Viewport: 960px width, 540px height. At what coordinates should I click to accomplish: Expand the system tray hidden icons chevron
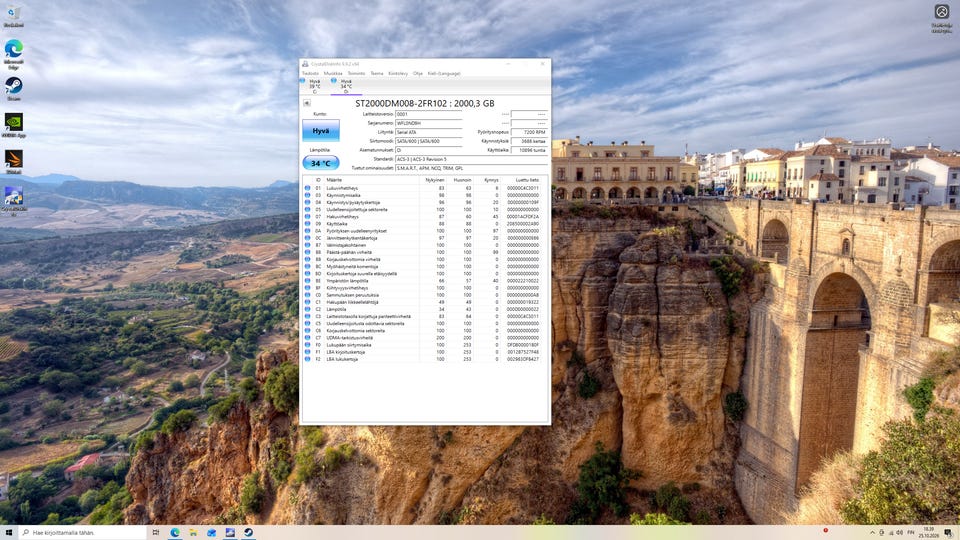coord(872,533)
